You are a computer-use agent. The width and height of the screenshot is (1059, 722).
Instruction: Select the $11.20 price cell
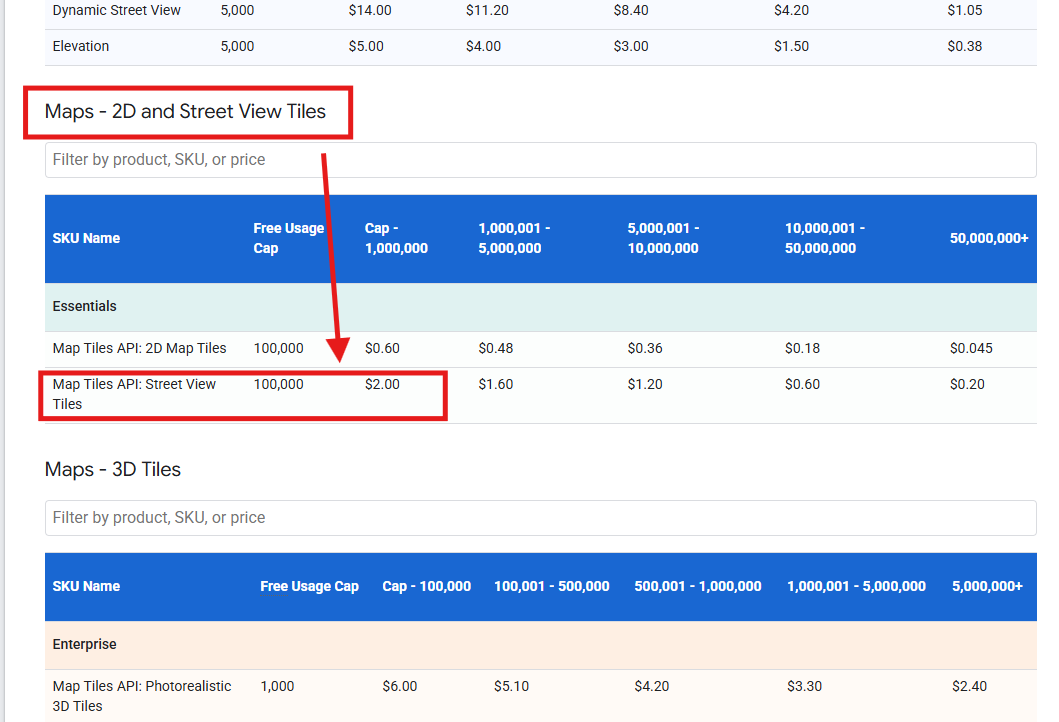tap(487, 11)
